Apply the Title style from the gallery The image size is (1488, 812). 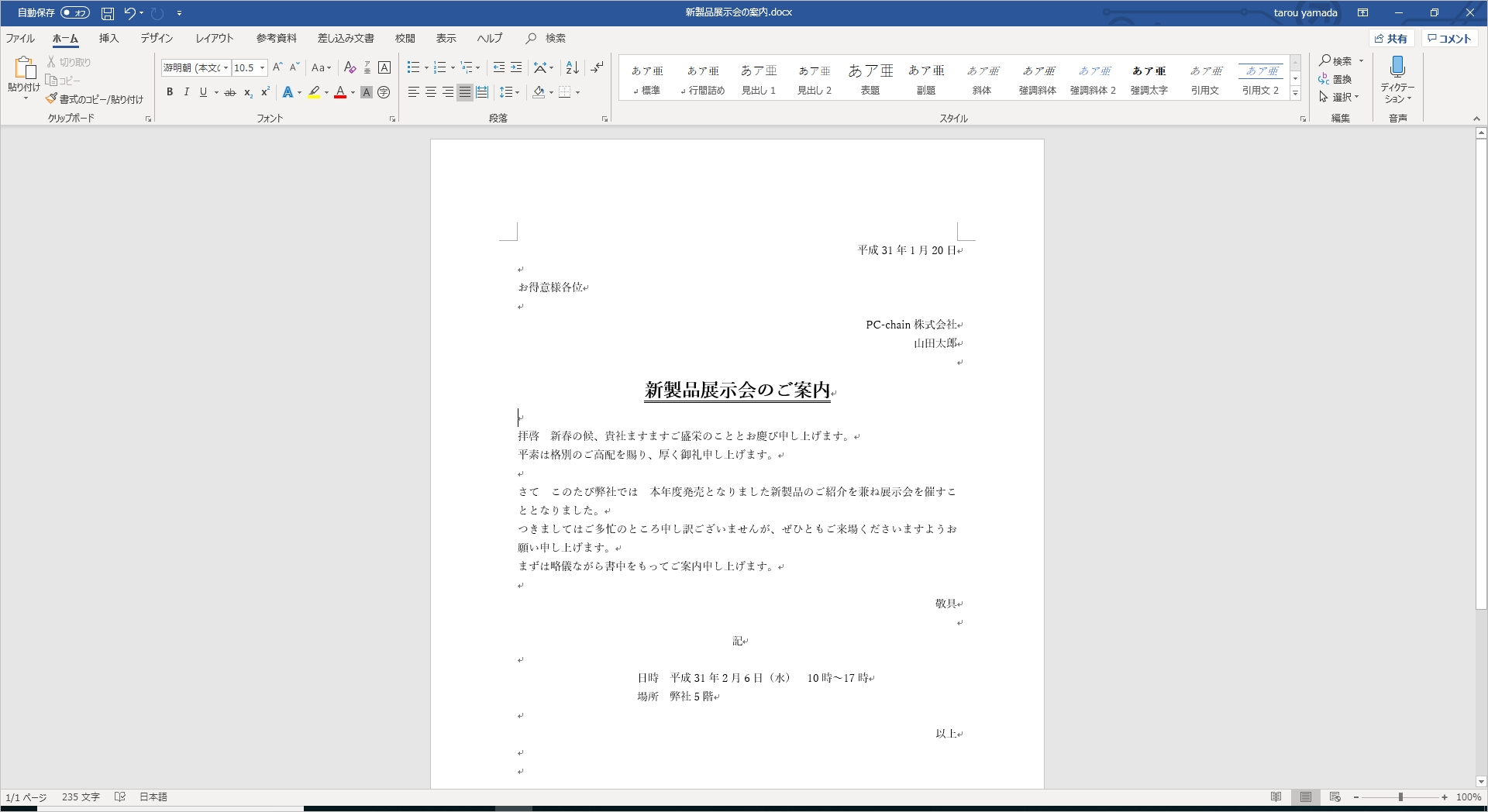point(870,79)
